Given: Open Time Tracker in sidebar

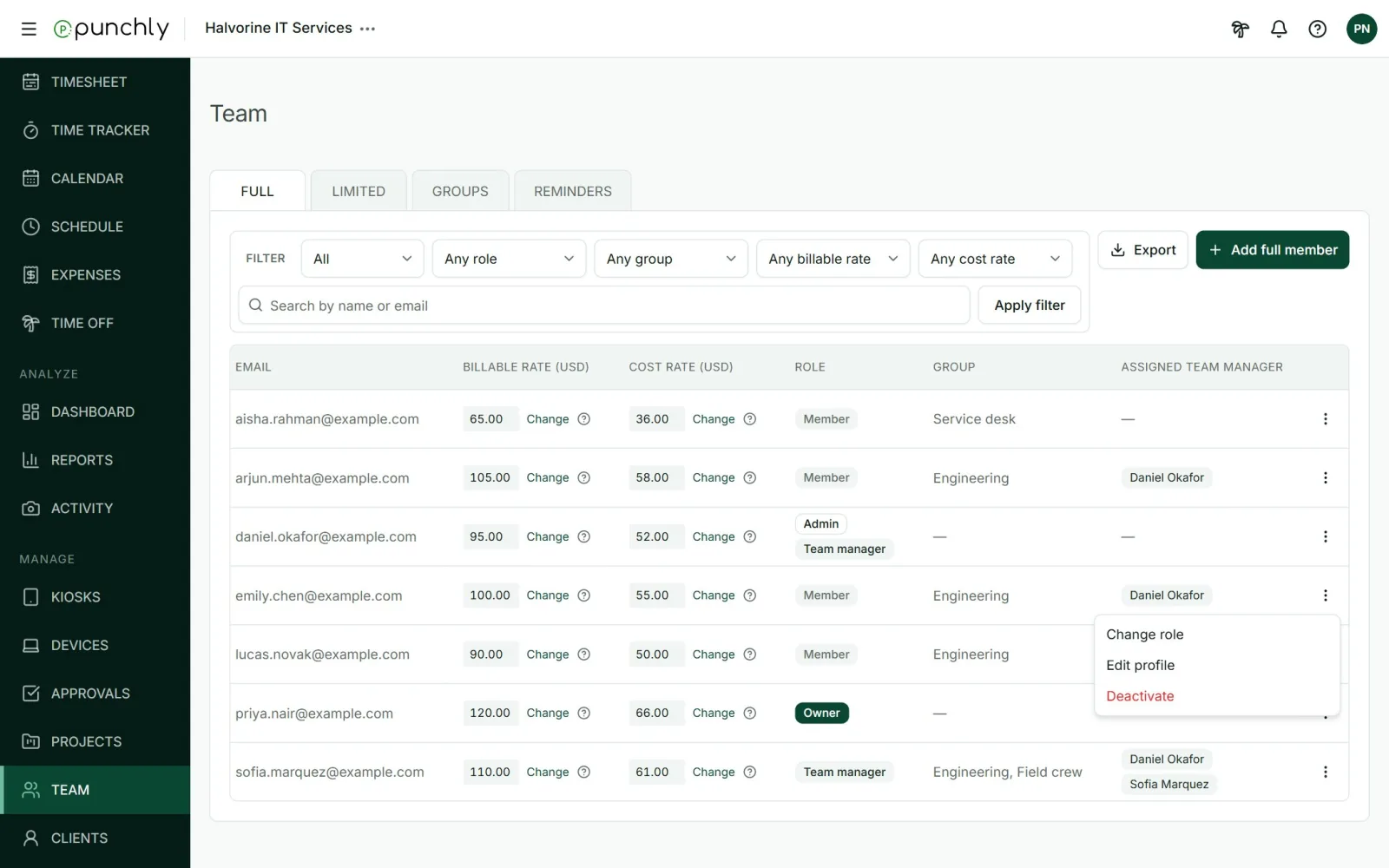Looking at the screenshot, I should coord(95,130).
